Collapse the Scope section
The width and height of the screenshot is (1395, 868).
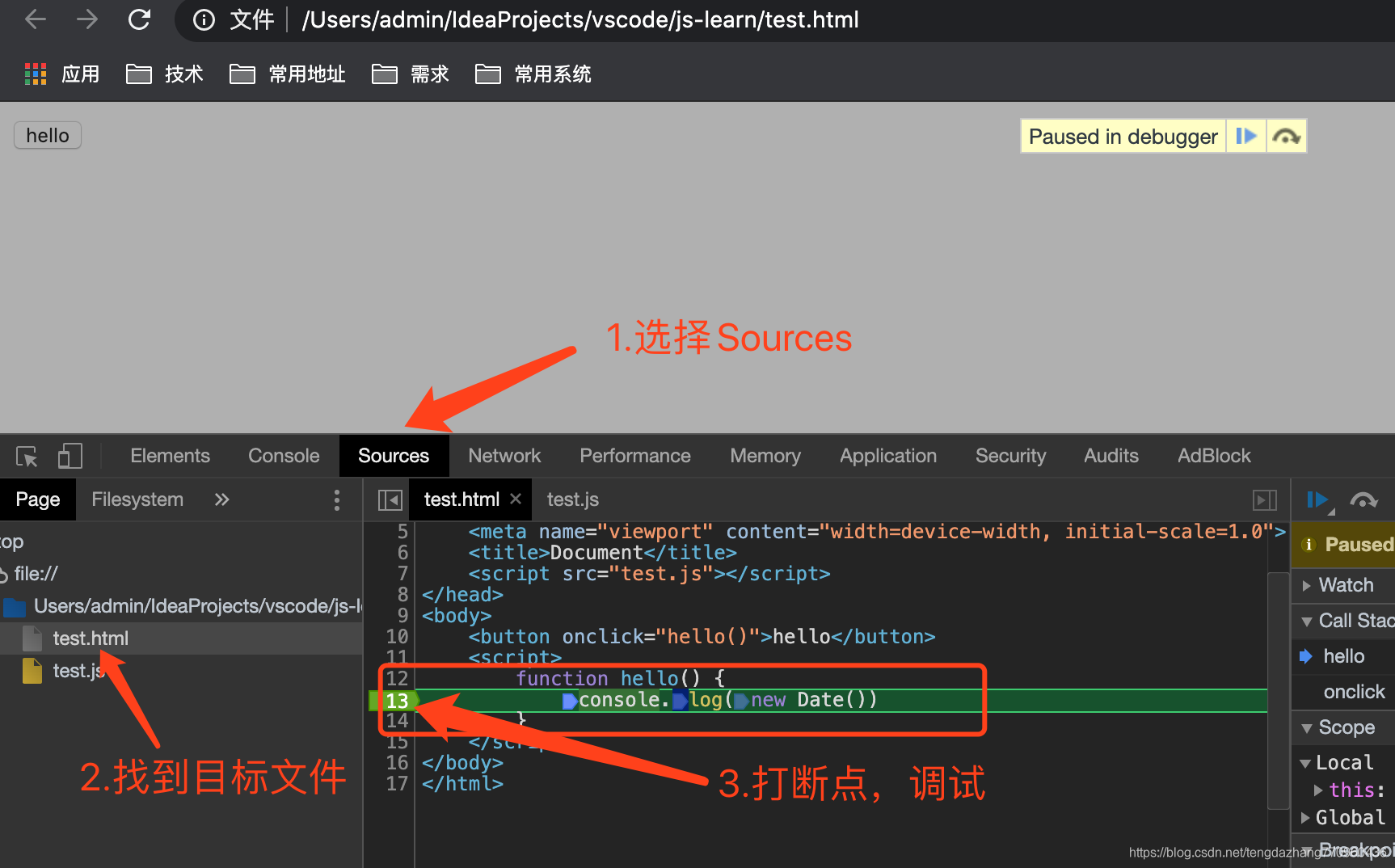1343,727
